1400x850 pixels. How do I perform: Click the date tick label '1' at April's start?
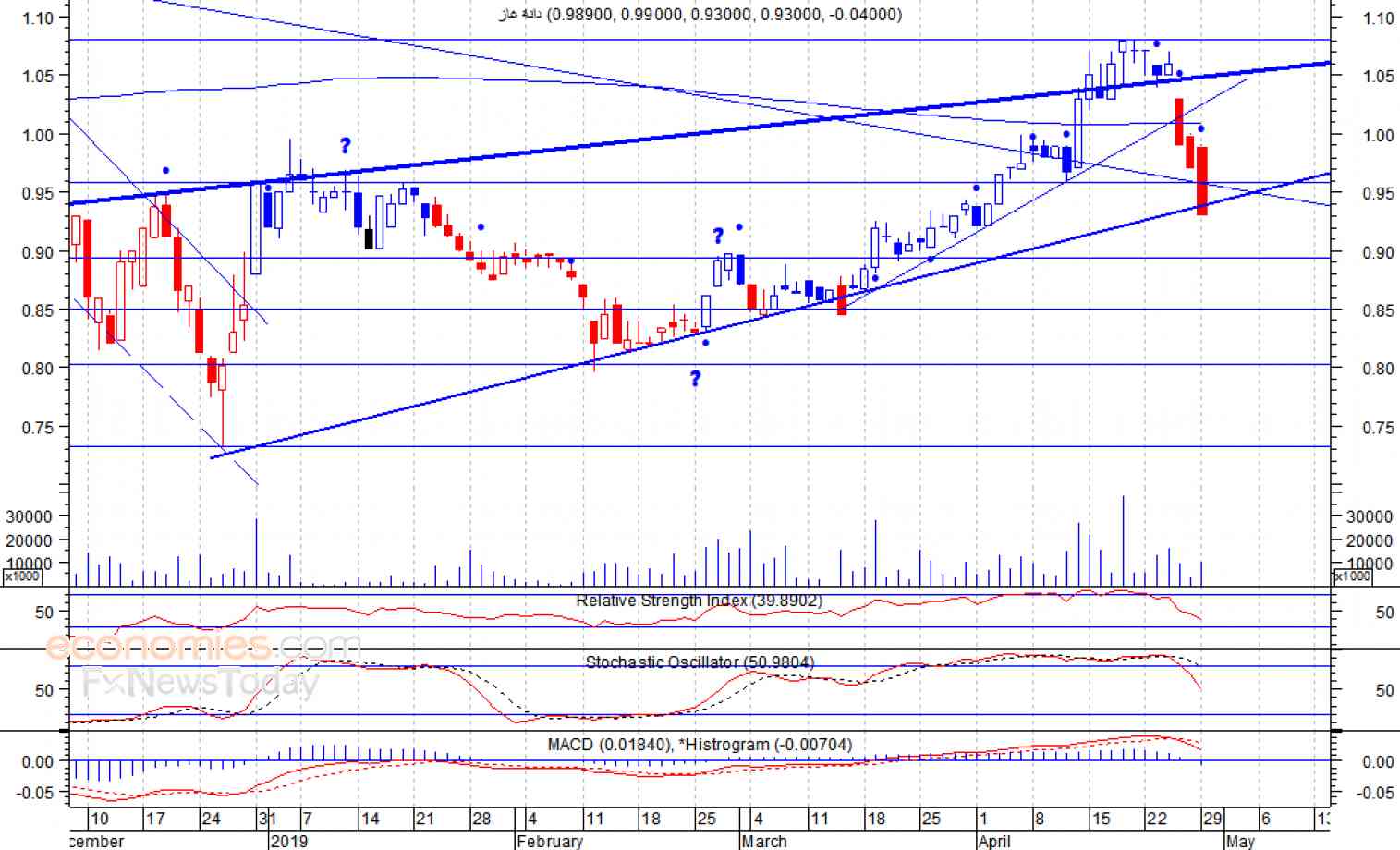pos(984,819)
